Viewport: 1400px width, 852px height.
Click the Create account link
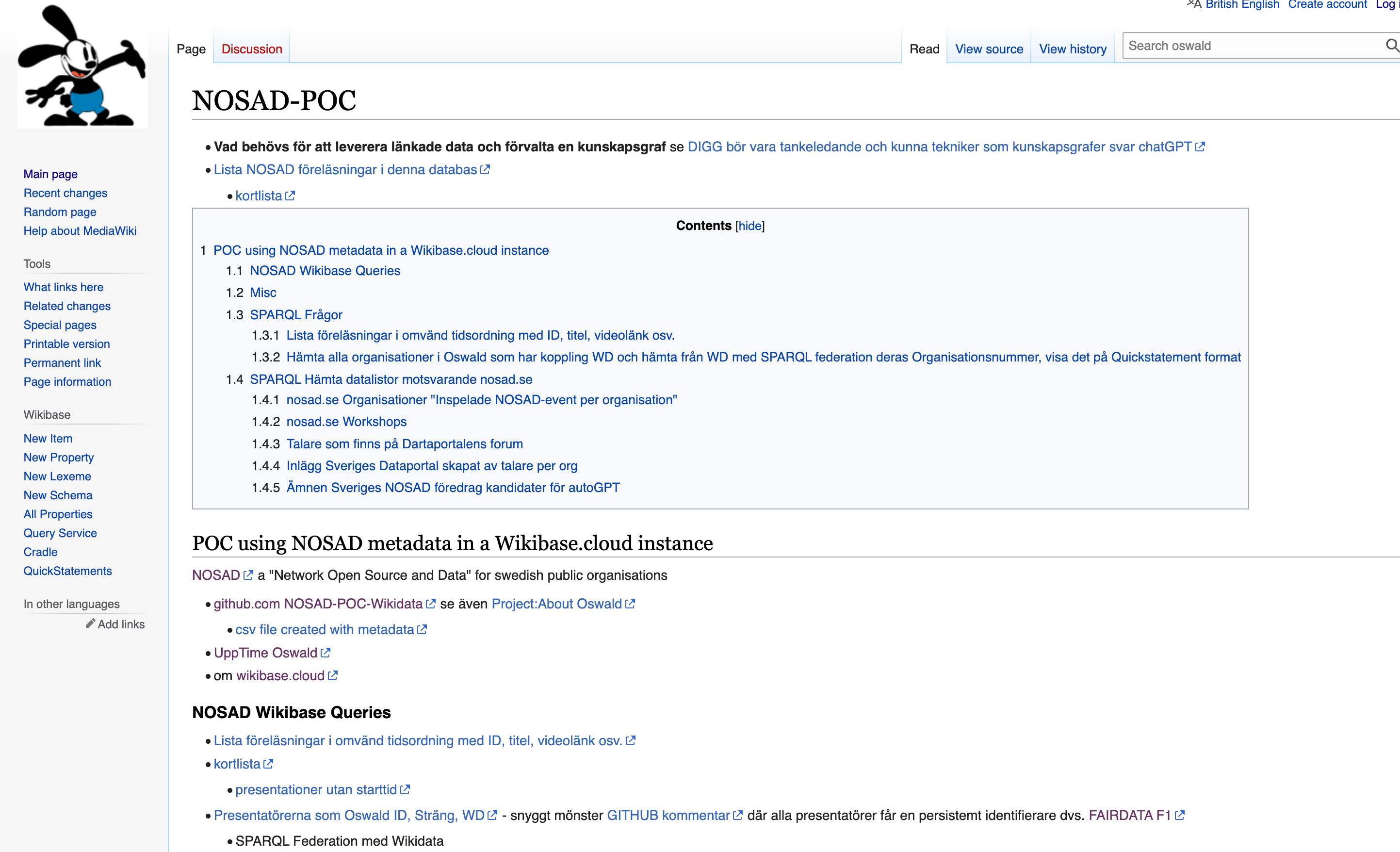[x=1327, y=4]
